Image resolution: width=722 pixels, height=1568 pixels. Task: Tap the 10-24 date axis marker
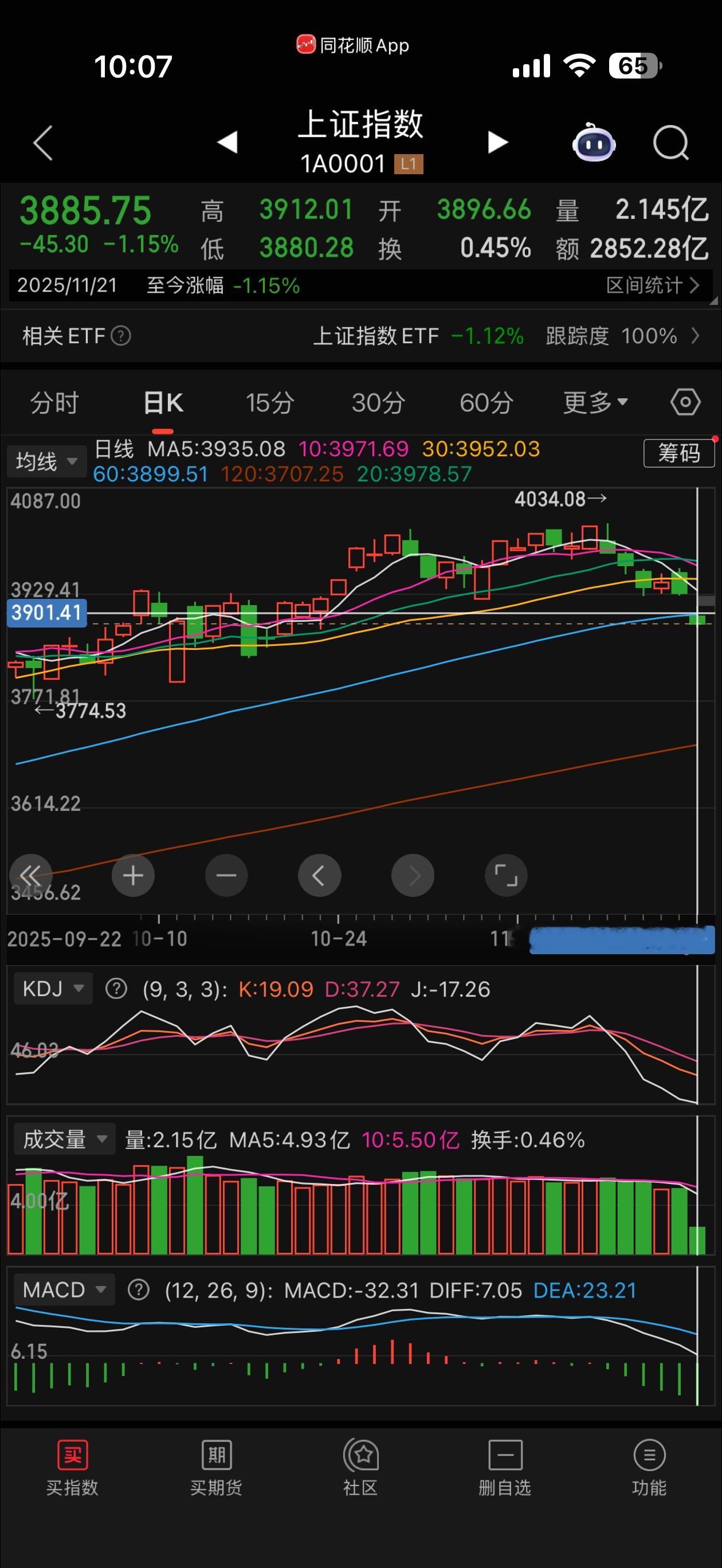pyautogui.click(x=339, y=939)
